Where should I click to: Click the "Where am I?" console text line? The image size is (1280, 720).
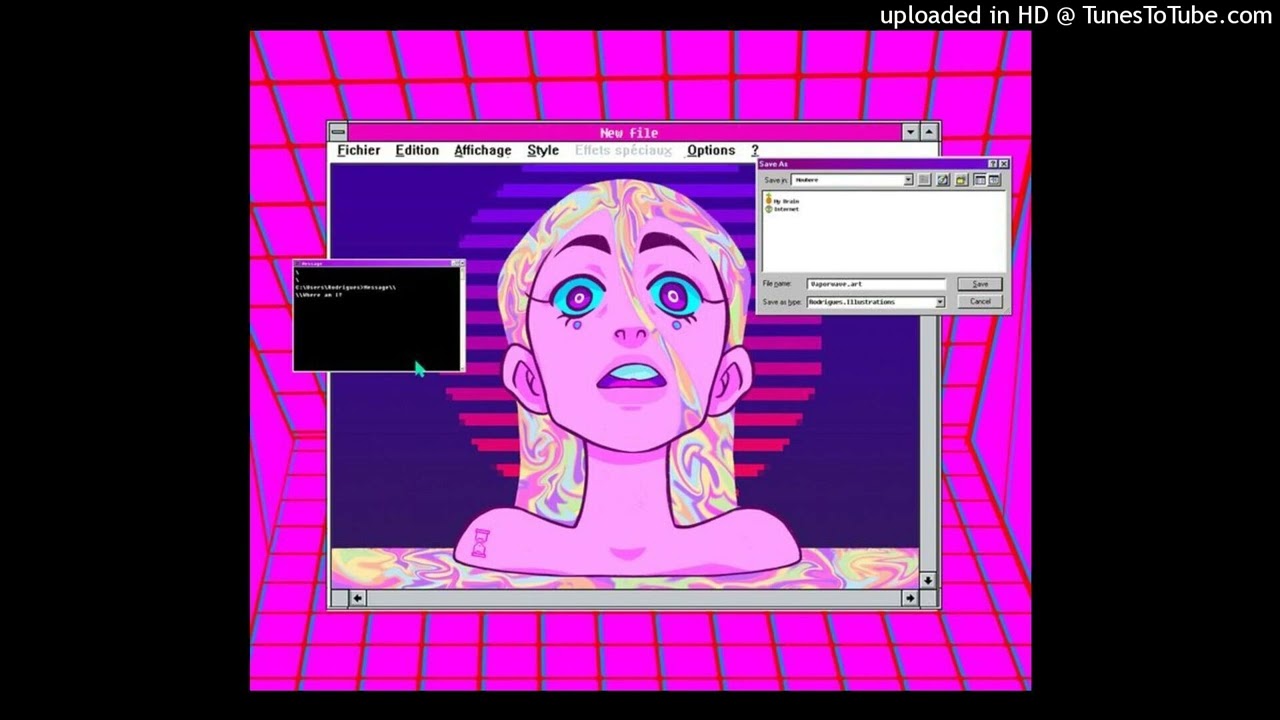tap(320, 295)
